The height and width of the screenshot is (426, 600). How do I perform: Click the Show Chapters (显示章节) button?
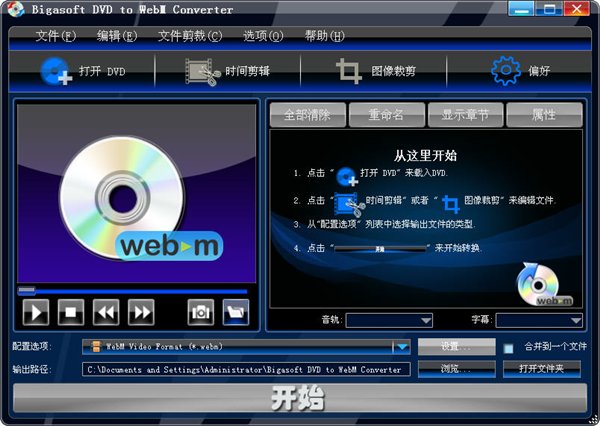pyautogui.click(x=466, y=114)
